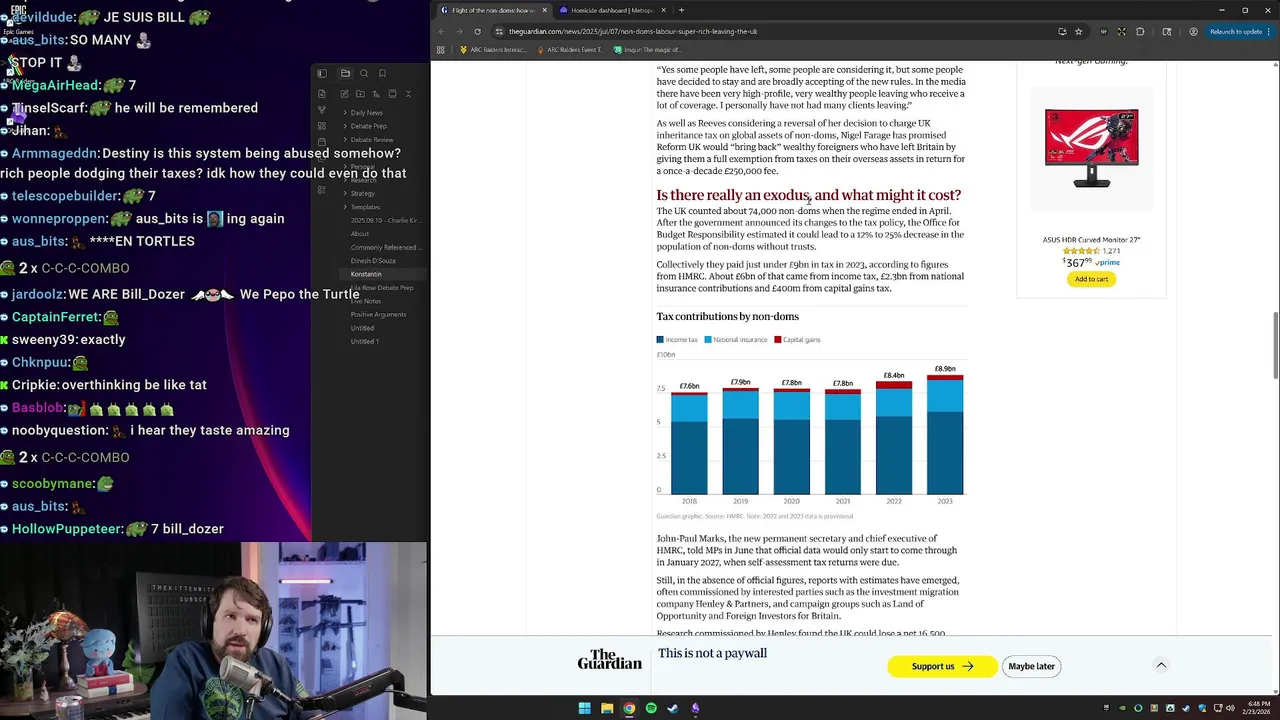Create a new folder in Obsidian

point(360,94)
